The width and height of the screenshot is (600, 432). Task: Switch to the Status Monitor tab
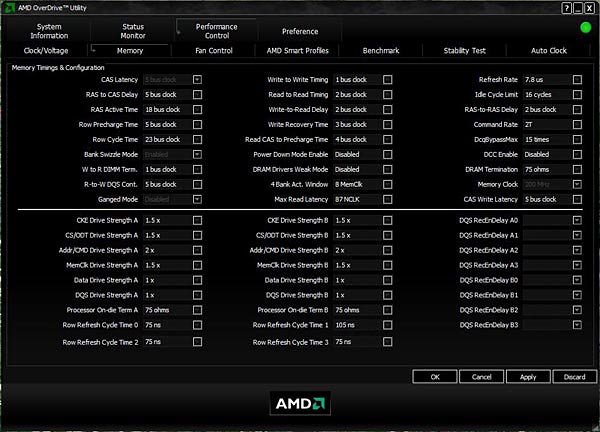pyautogui.click(x=133, y=31)
